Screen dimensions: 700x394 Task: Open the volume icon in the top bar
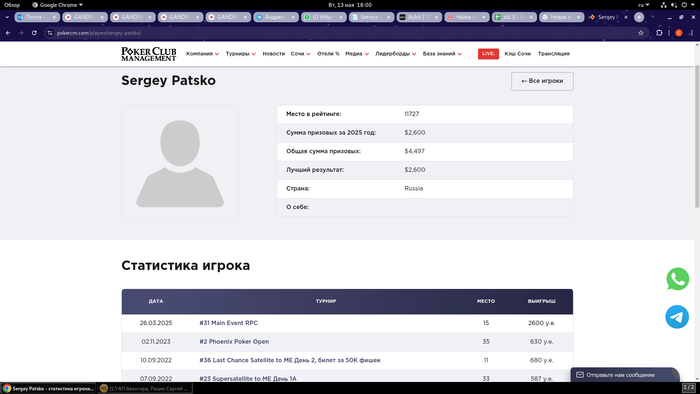coord(674,5)
